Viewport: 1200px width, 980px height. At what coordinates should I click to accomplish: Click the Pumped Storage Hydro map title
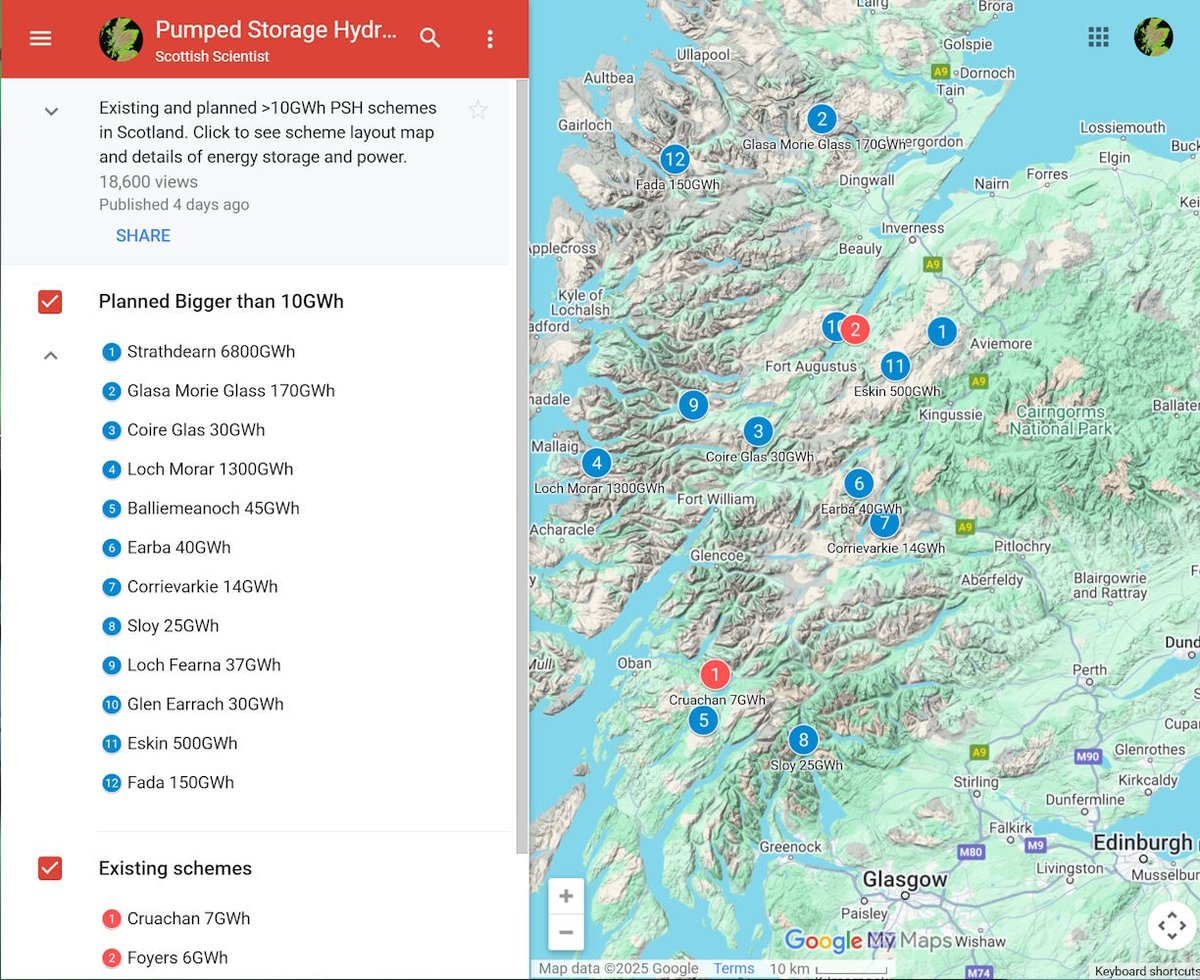coord(276,31)
